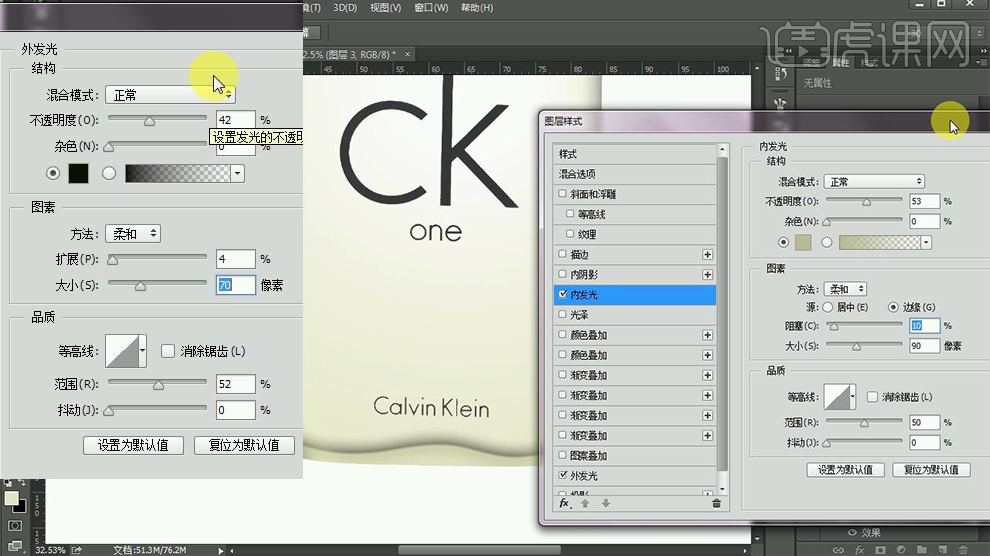Create a new group folder icon in Layers panel

922,550
